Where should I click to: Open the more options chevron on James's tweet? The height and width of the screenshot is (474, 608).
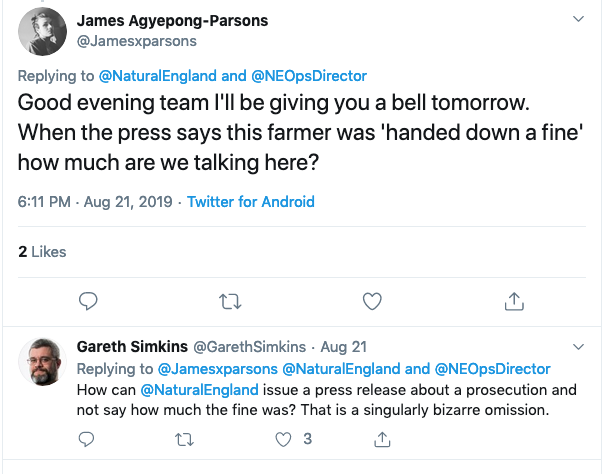coord(578,19)
